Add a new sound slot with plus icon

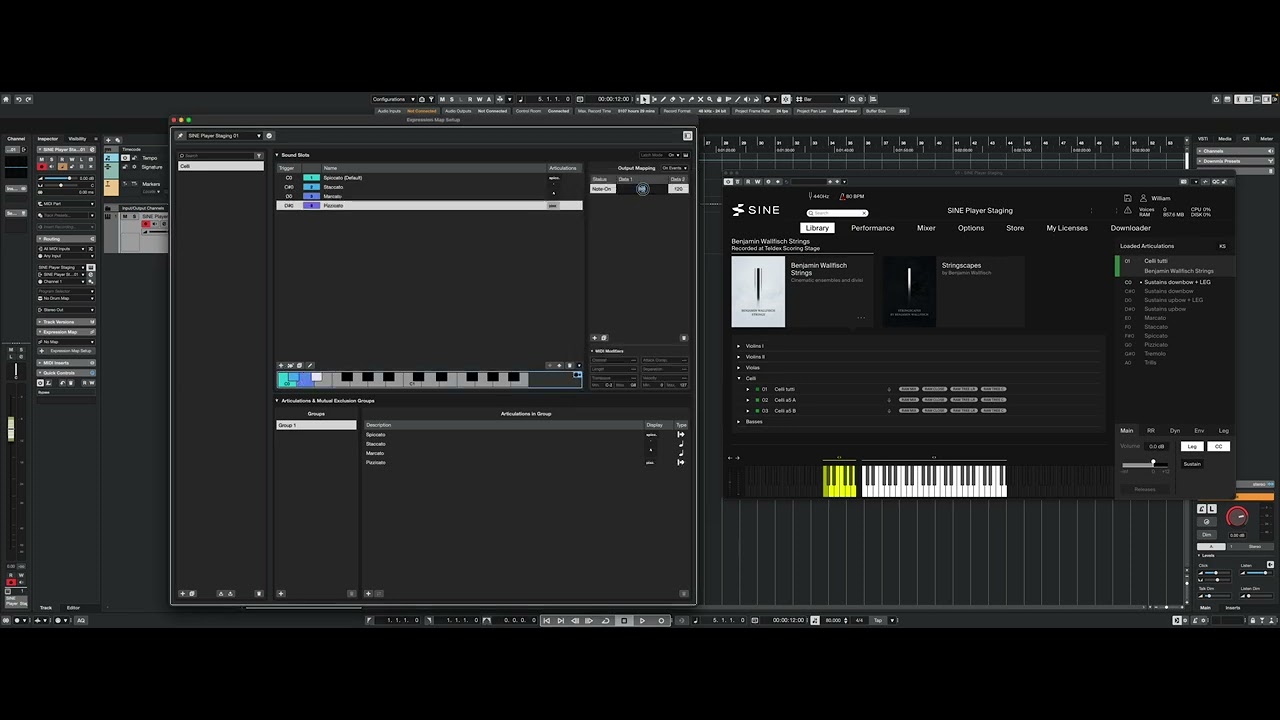281,365
